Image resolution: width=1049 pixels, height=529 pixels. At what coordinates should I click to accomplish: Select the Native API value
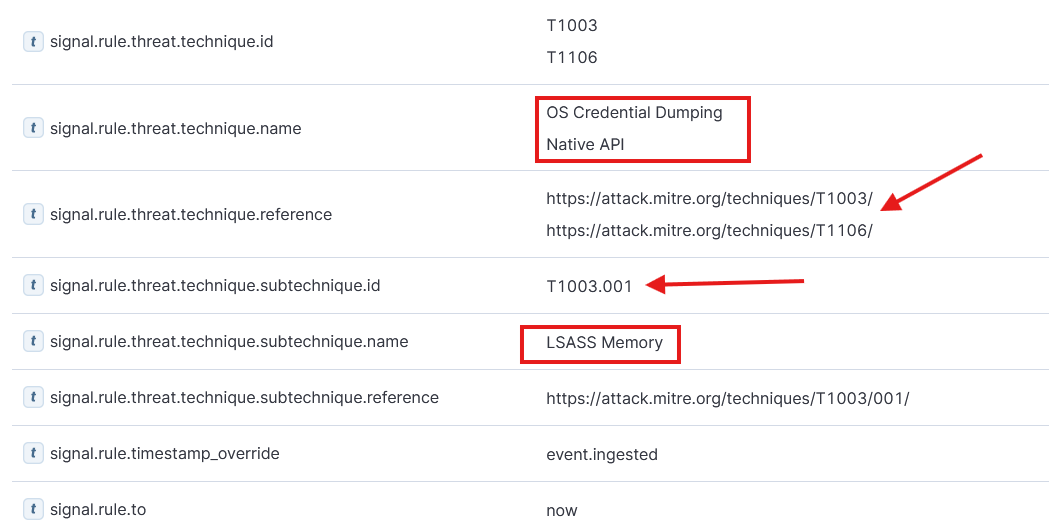[x=585, y=144]
